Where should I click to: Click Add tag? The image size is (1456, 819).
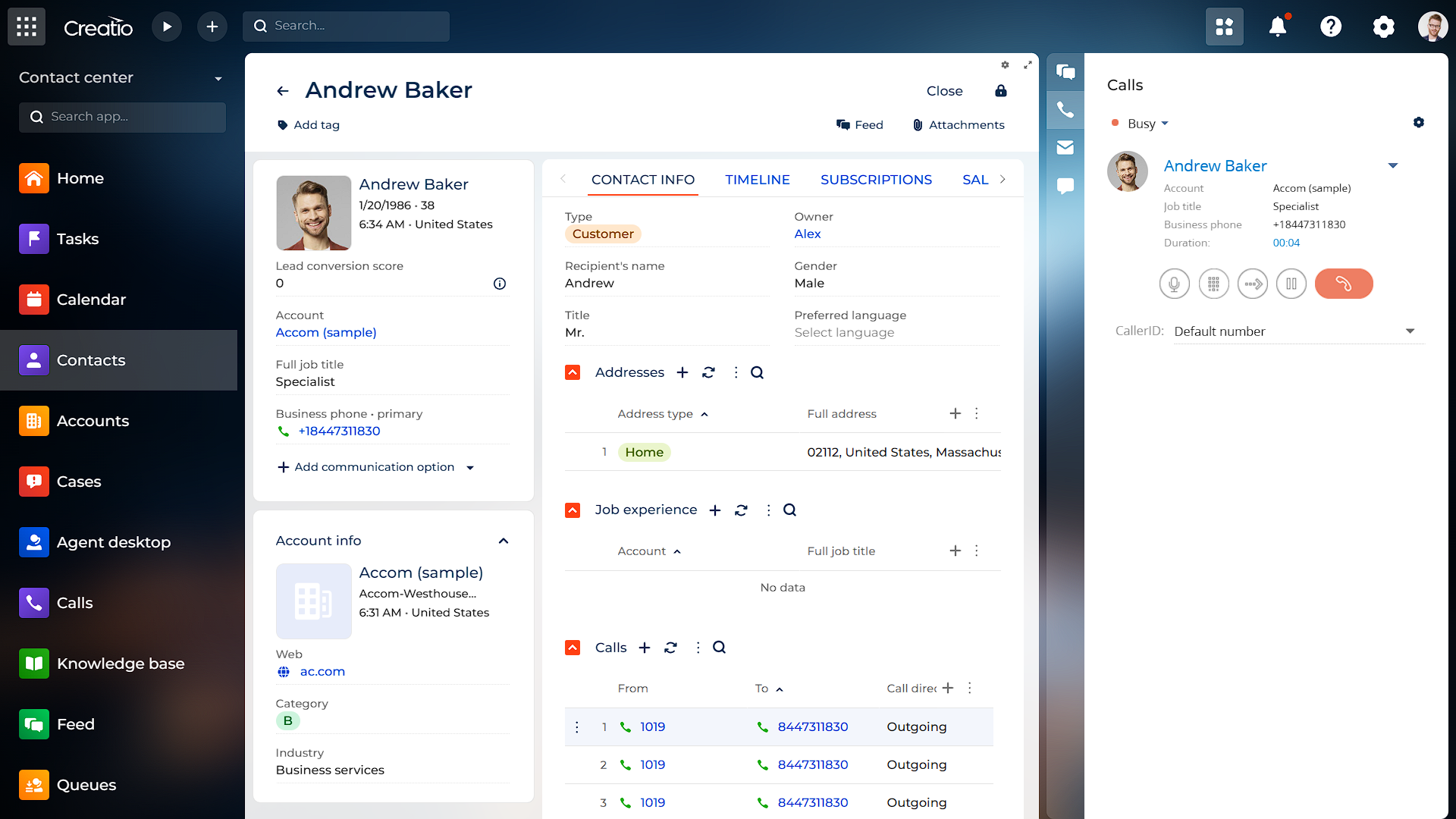309,125
